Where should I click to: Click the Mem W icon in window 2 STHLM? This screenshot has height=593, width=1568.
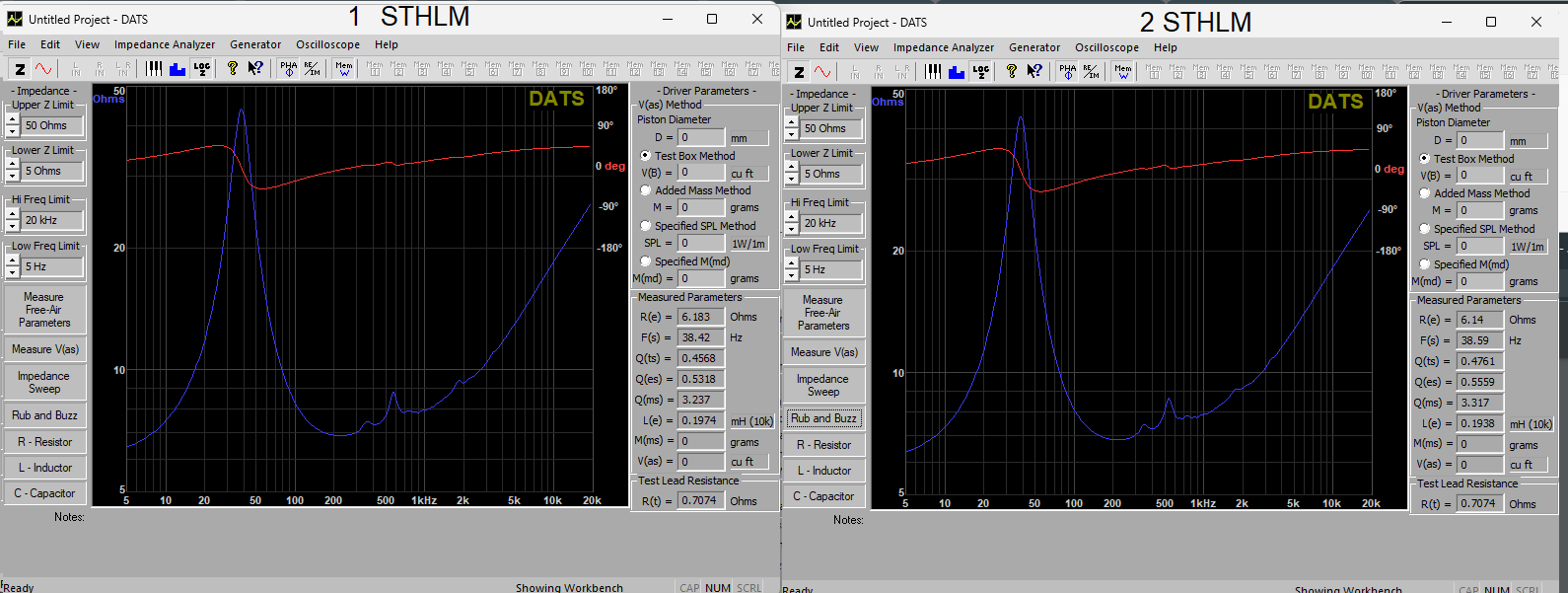point(1122,71)
